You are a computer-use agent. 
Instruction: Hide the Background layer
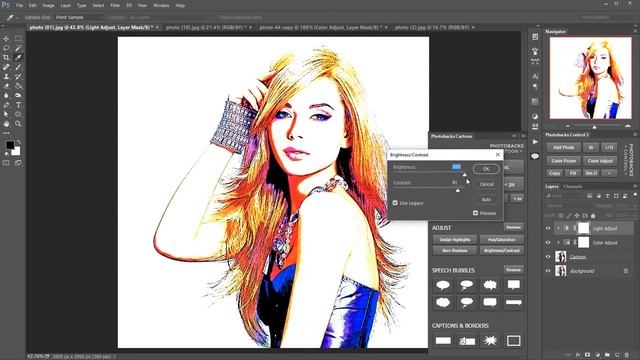click(x=548, y=271)
